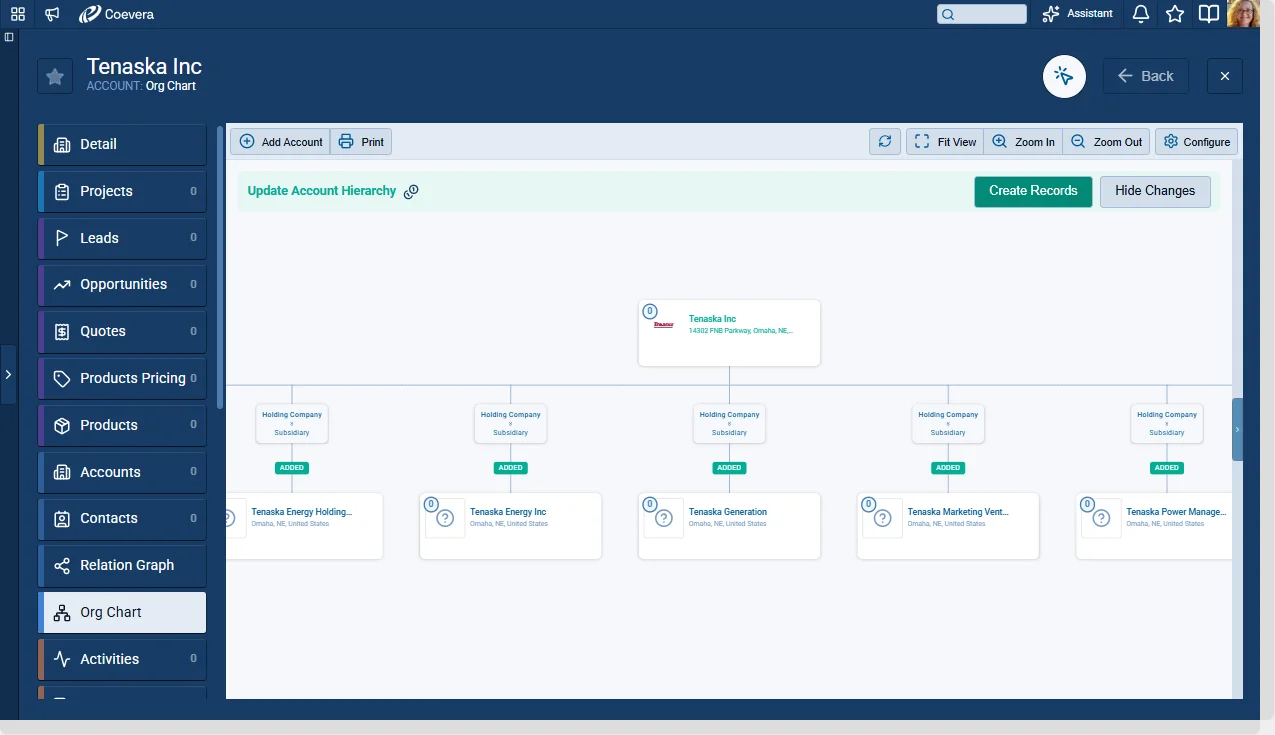Click into the top search field
This screenshot has width=1275, height=735.
[982, 14]
